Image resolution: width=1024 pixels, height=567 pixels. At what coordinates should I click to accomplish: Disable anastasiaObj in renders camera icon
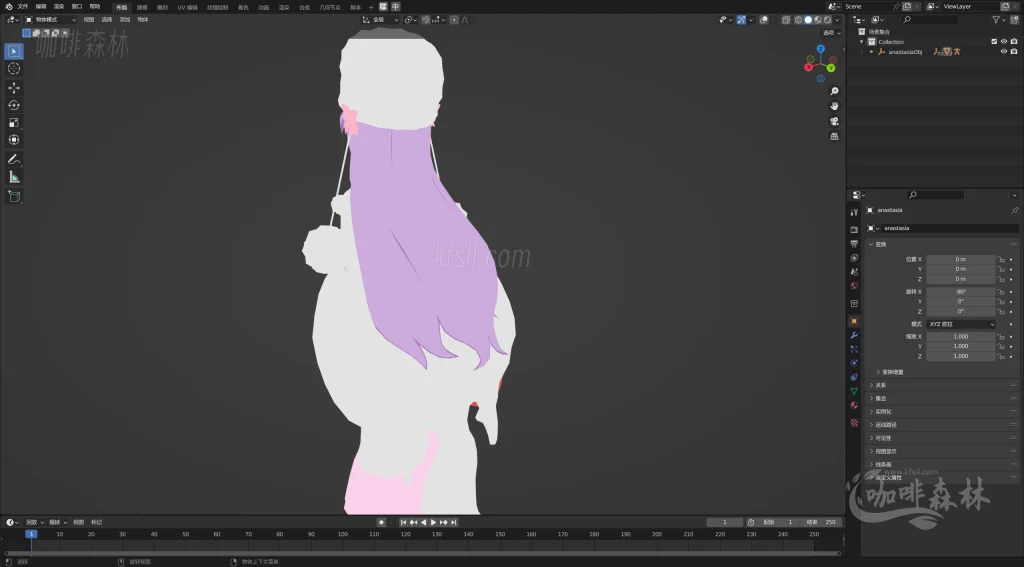tap(1014, 52)
